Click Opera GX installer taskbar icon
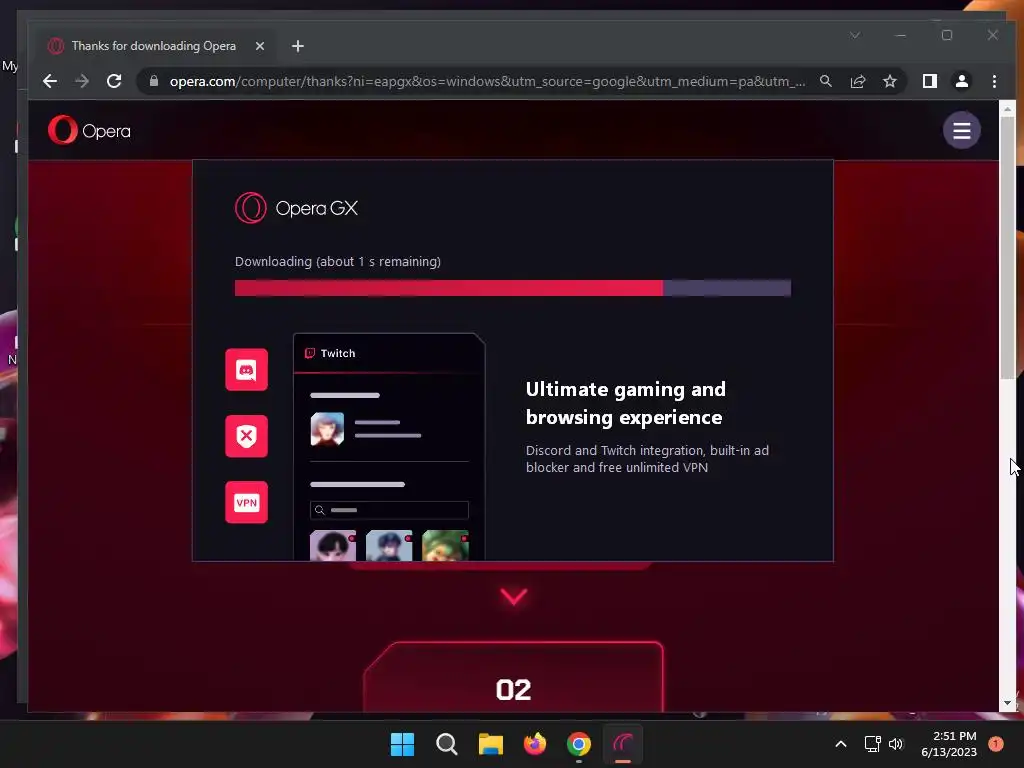Viewport: 1024px width, 768px height. (x=623, y=744)
